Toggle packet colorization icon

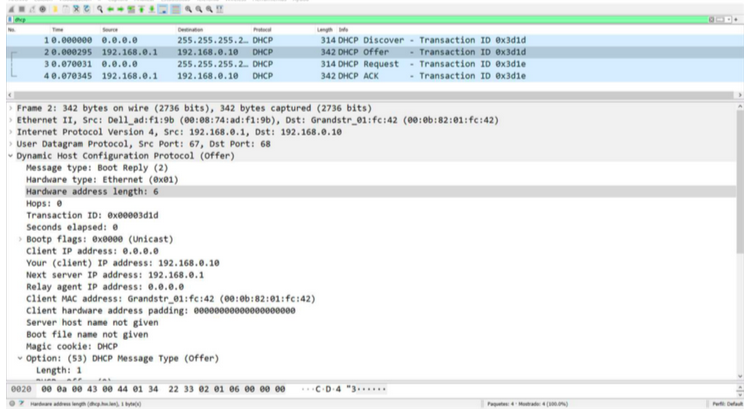176,9
